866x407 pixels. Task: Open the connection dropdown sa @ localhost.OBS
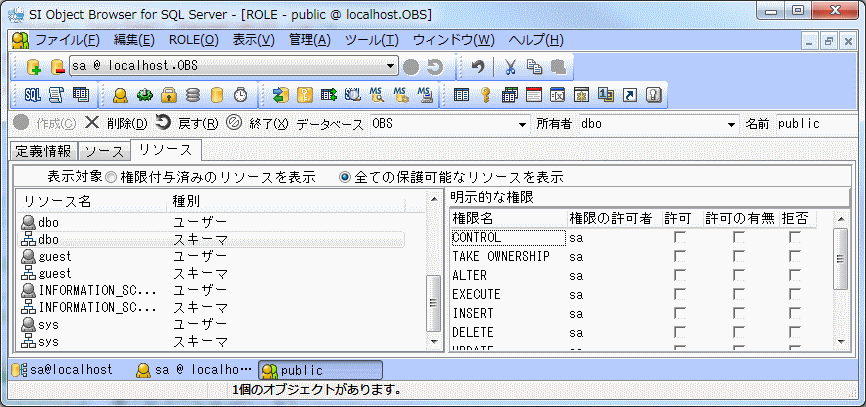391,66
